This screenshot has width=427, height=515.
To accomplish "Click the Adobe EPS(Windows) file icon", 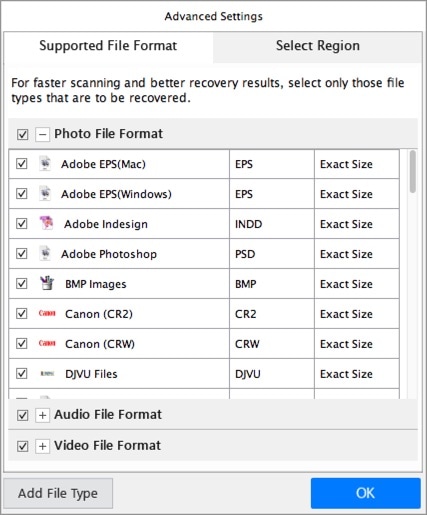I will (45, 194).
